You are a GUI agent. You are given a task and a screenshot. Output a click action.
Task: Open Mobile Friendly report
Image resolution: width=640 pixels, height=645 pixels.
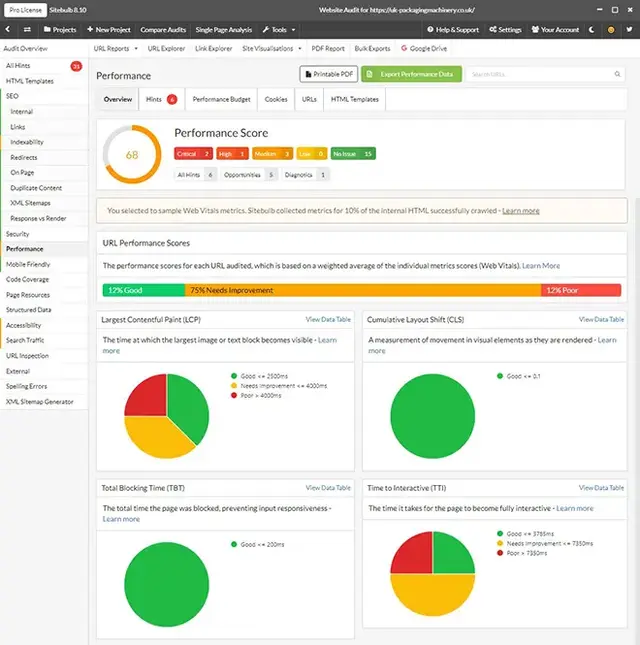coord(28,264)
